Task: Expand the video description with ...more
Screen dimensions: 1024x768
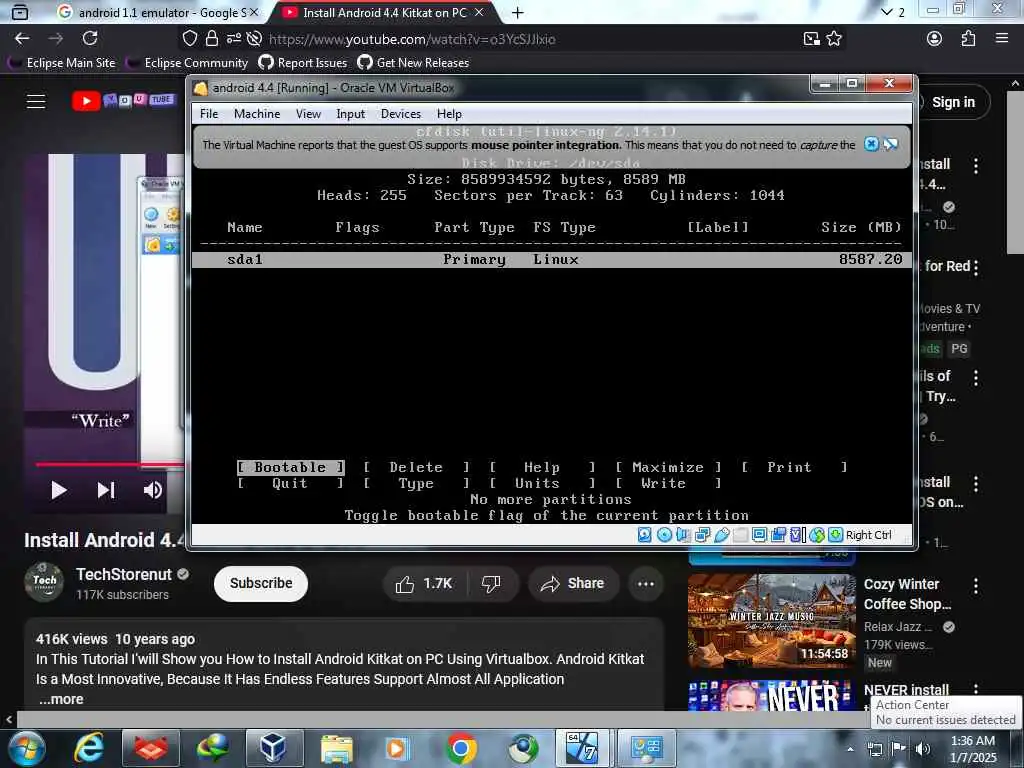Action: click(60, 699)
